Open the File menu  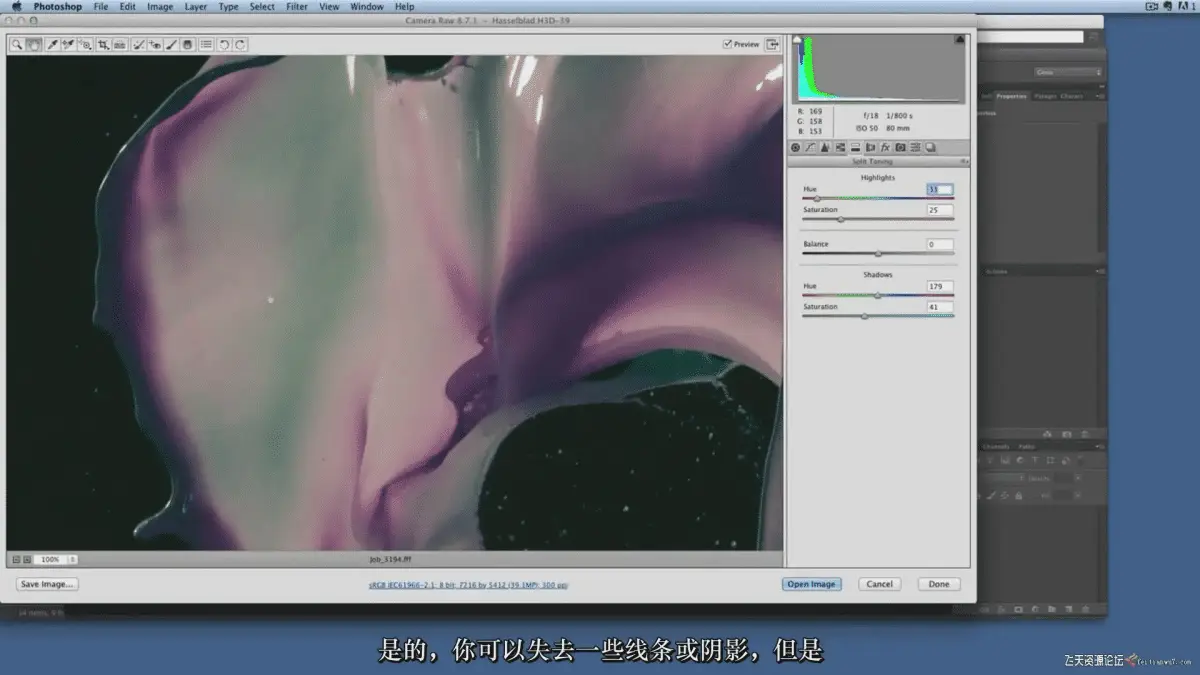101,6
